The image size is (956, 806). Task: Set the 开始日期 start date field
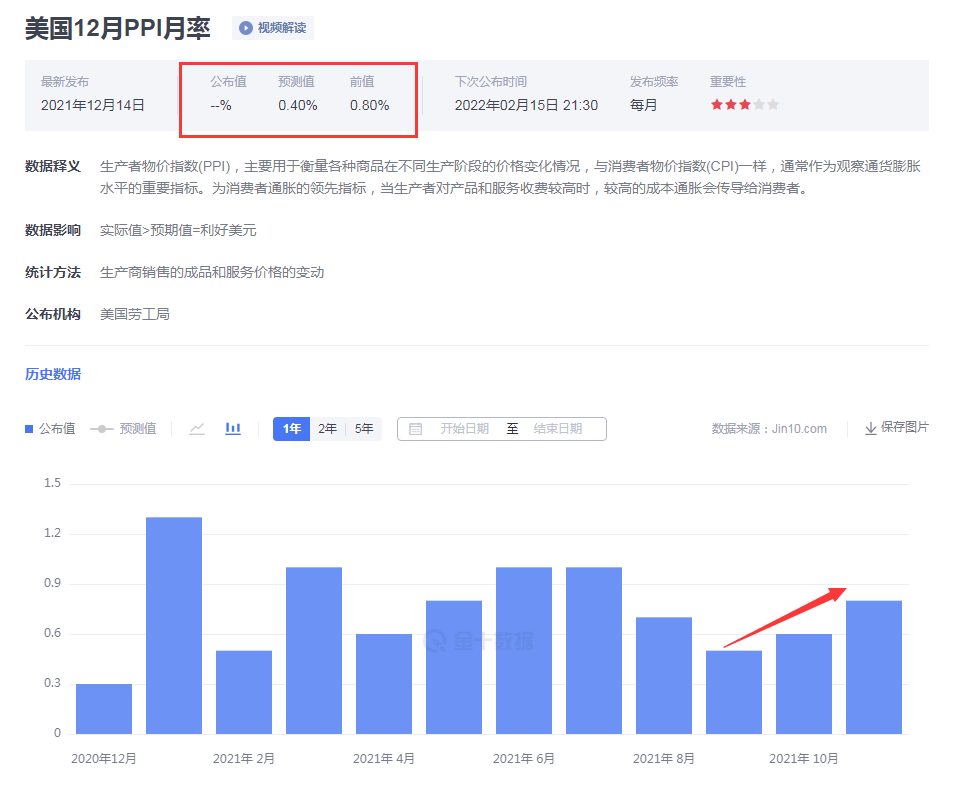coord(465,429)
